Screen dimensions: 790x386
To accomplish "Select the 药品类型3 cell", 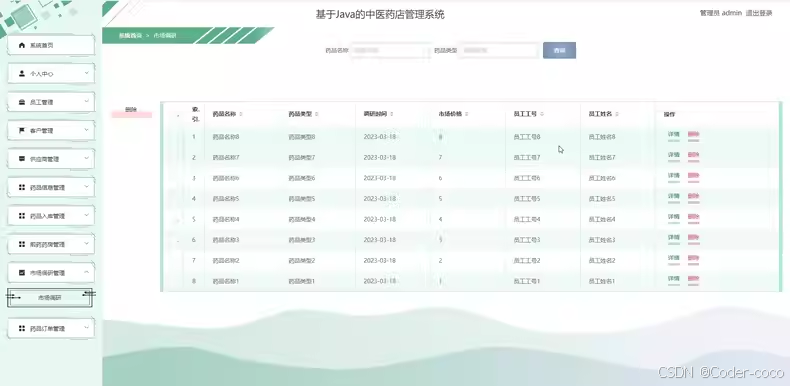I will click(x=302, y=240).
